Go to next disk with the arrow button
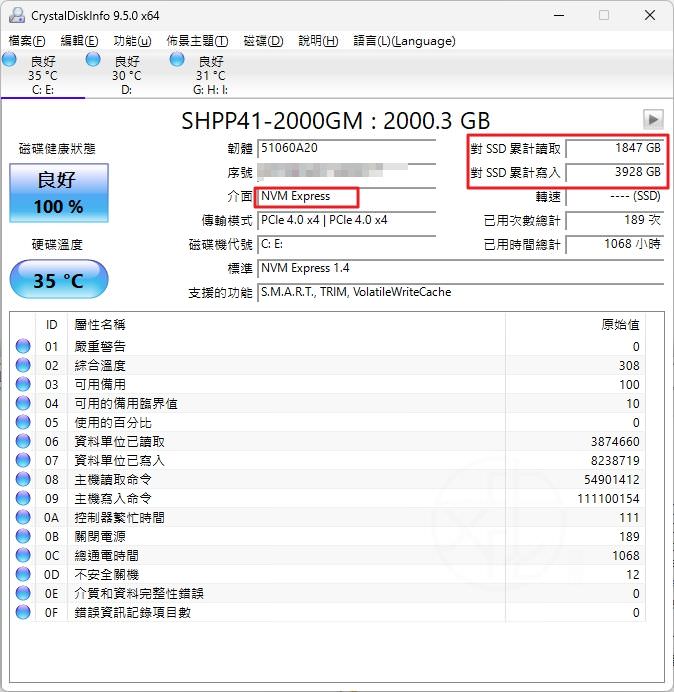This screenshot has height=692, width=674. coord(653,119)
